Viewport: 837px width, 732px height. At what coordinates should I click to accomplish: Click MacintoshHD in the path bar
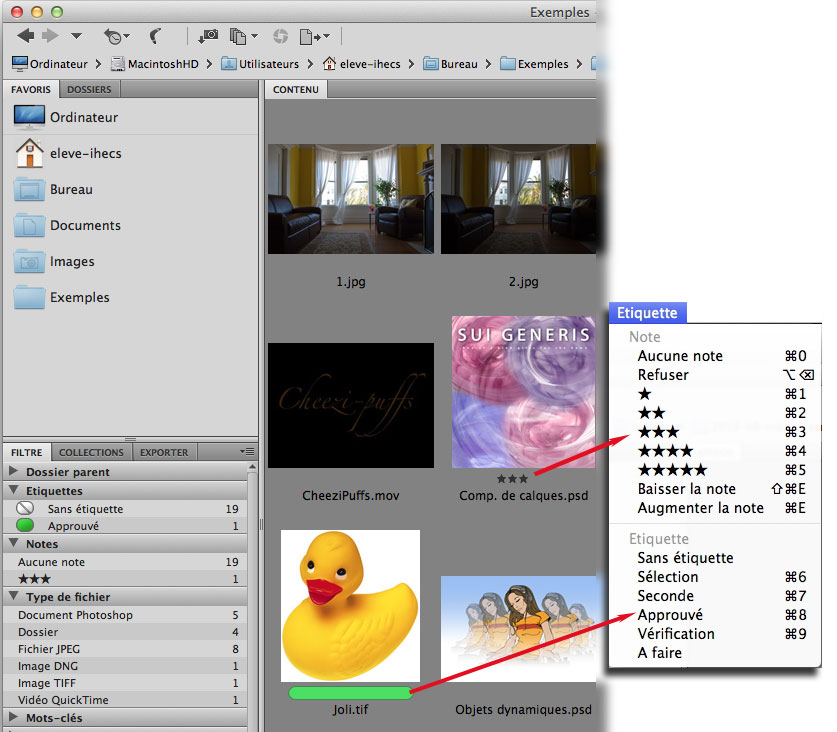(154, 64)
